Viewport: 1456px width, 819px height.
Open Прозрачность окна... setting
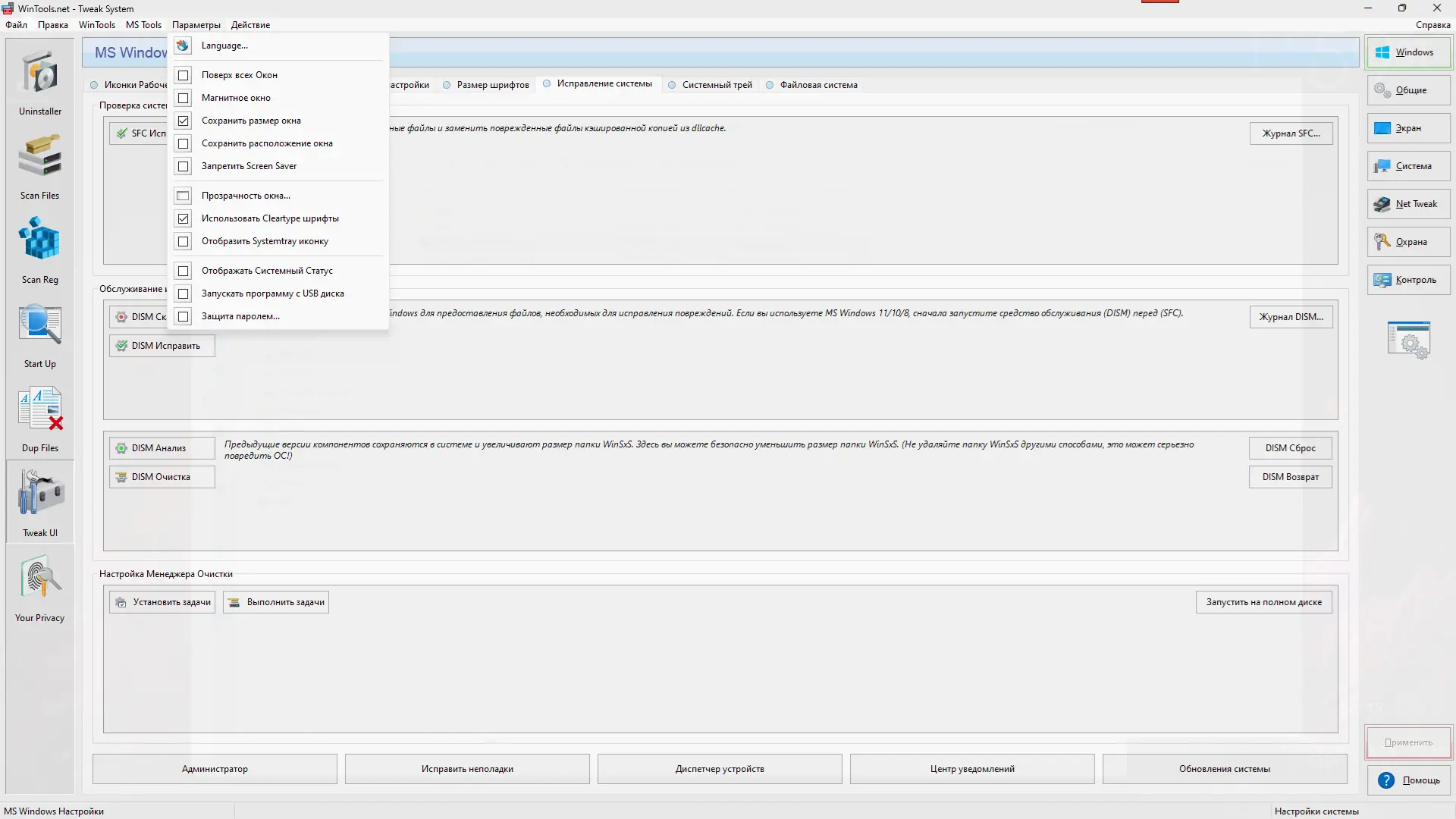click(x=246, y=196)
